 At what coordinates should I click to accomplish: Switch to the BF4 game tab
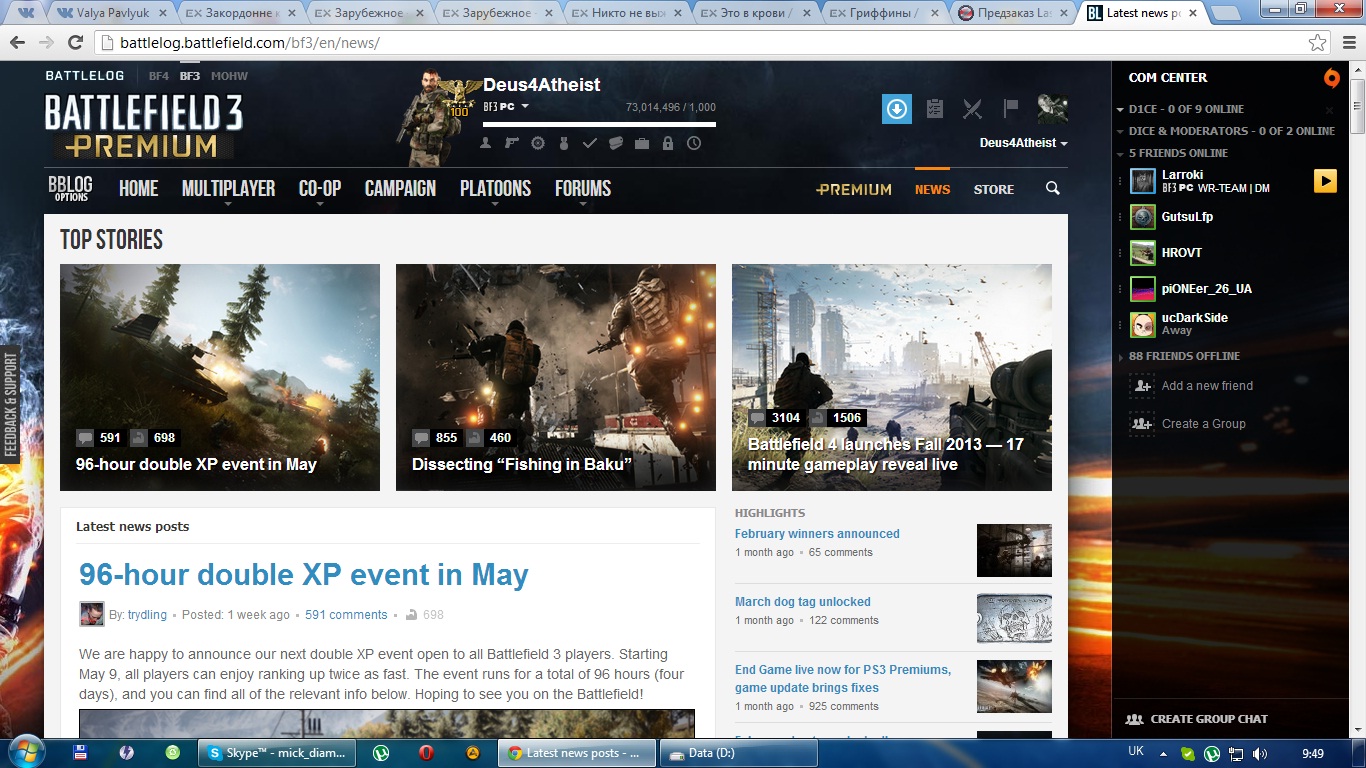point(159,76)
